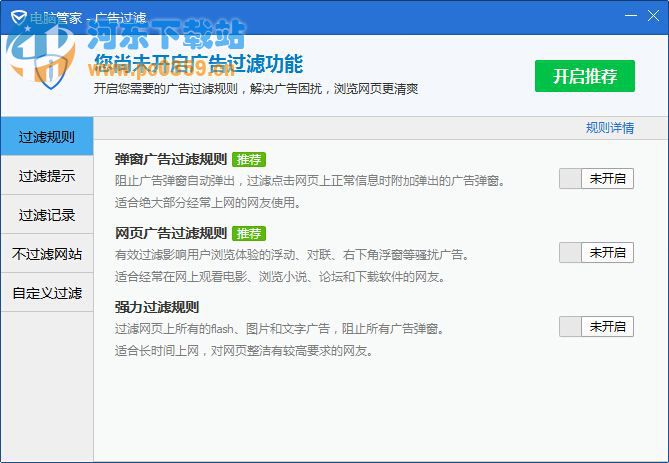
Task: Open the 规则详情 link
Action: coord(609,128)
